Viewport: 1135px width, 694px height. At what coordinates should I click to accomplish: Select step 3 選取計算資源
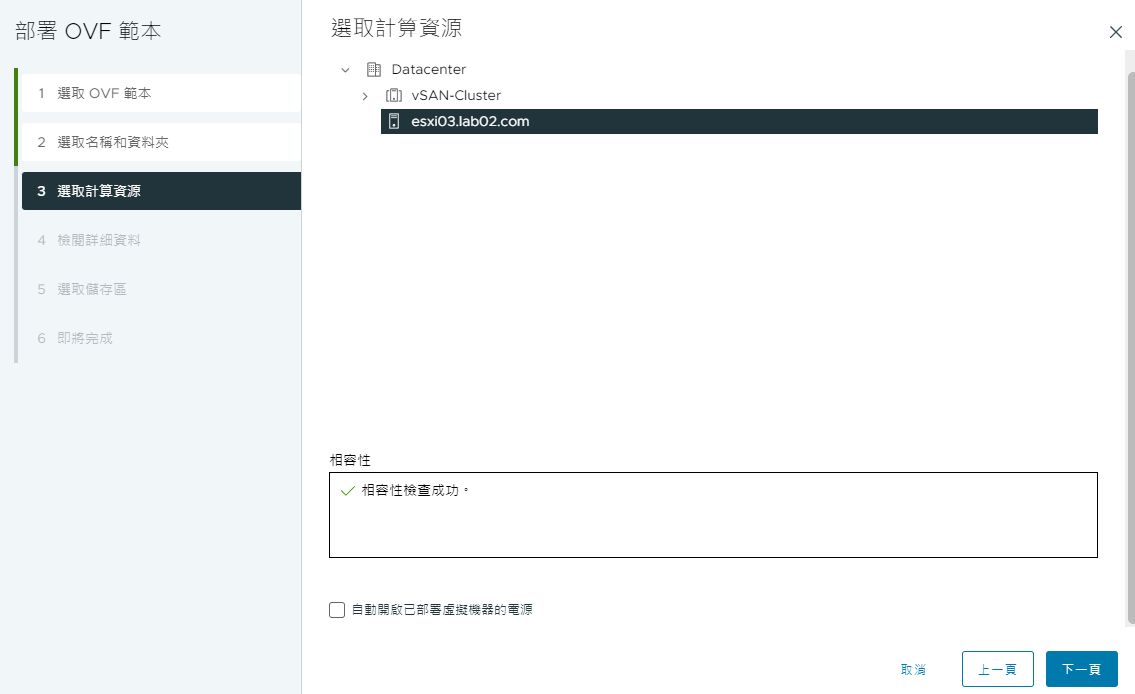[161, 191]
